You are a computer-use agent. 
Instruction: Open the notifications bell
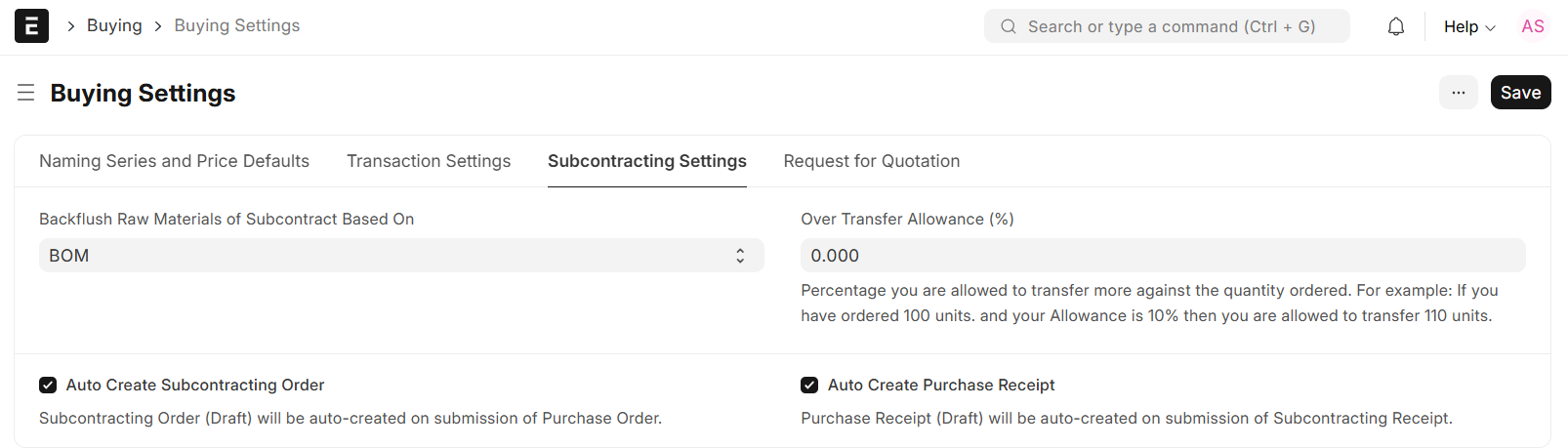pos(1396,26)
